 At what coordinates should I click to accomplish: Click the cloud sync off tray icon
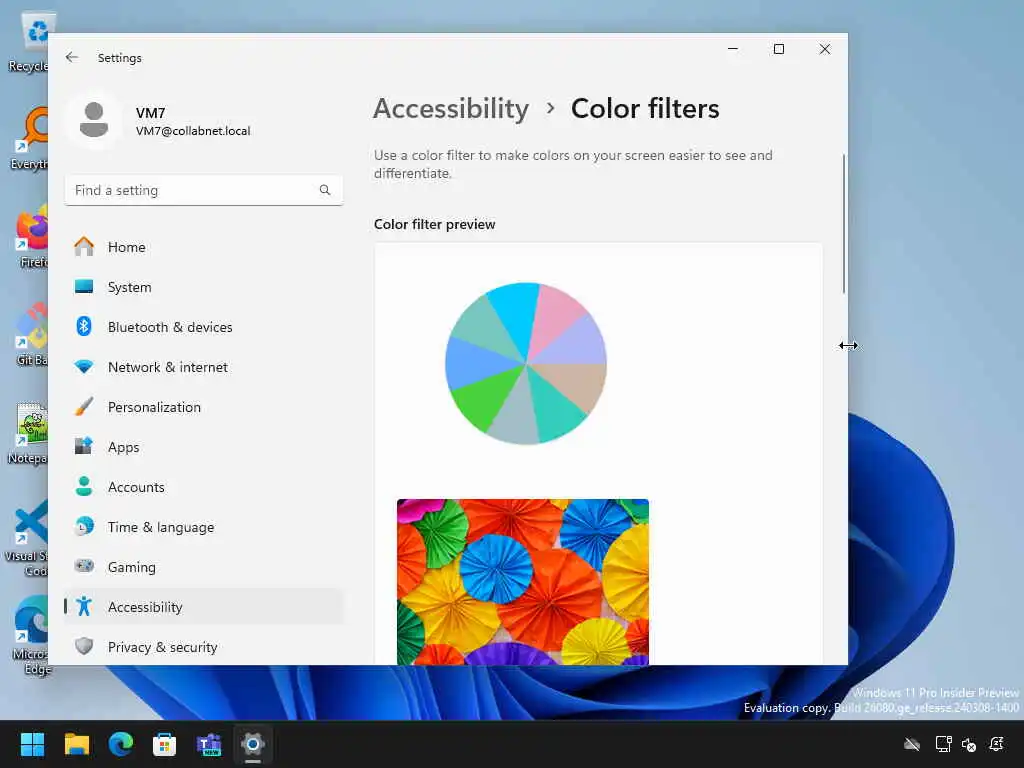(x=912, y=744)
